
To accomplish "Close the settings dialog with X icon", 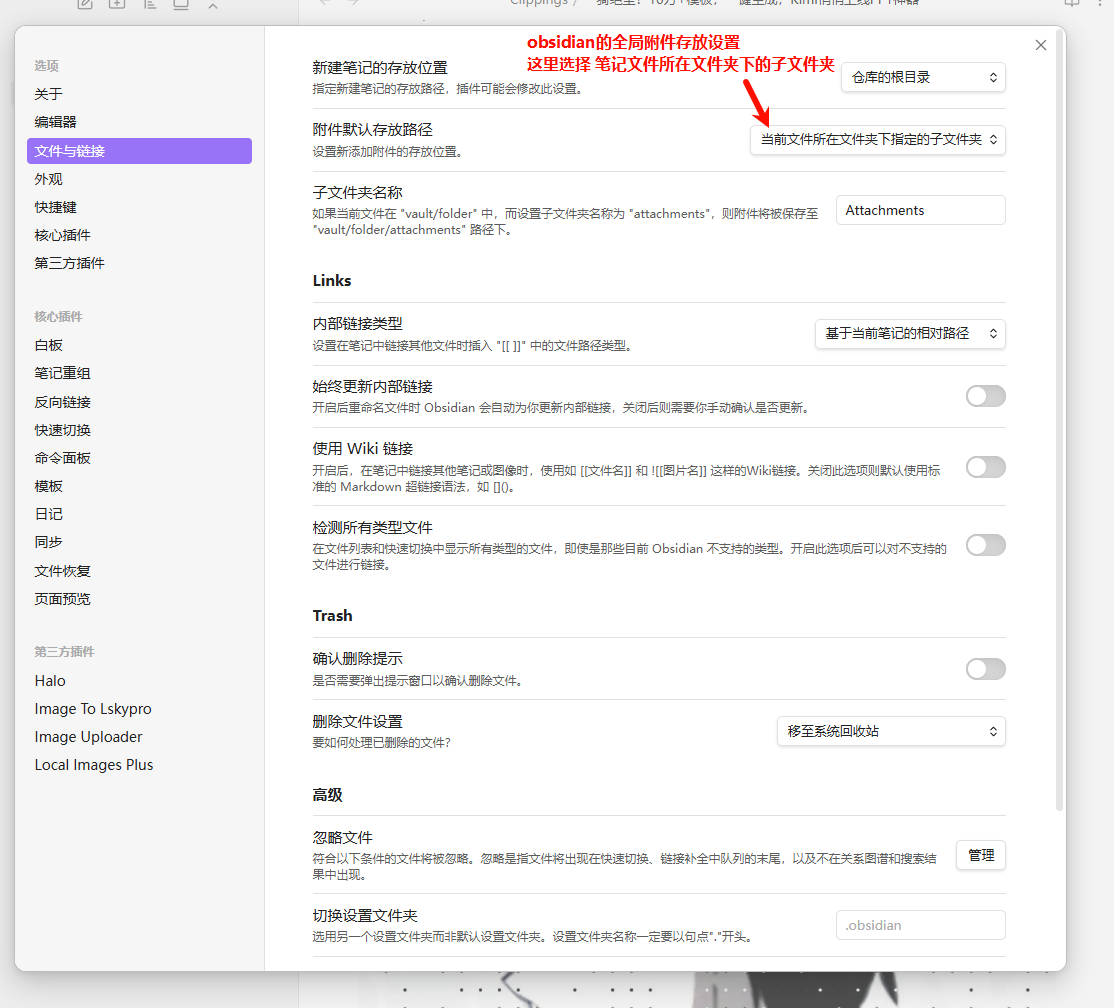I will (1041, 45).
